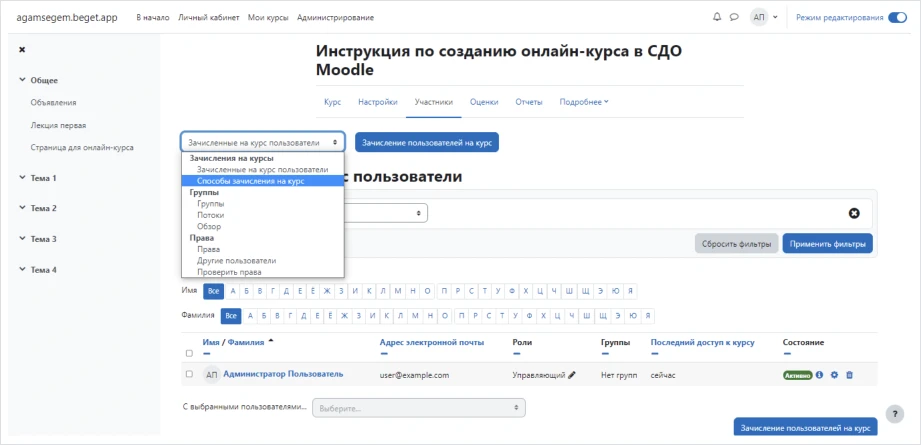Image resolution: width=921 pixels, height=445 pixels.
Task: Open the user menu chevron next to АП
Action: [775, 18]
